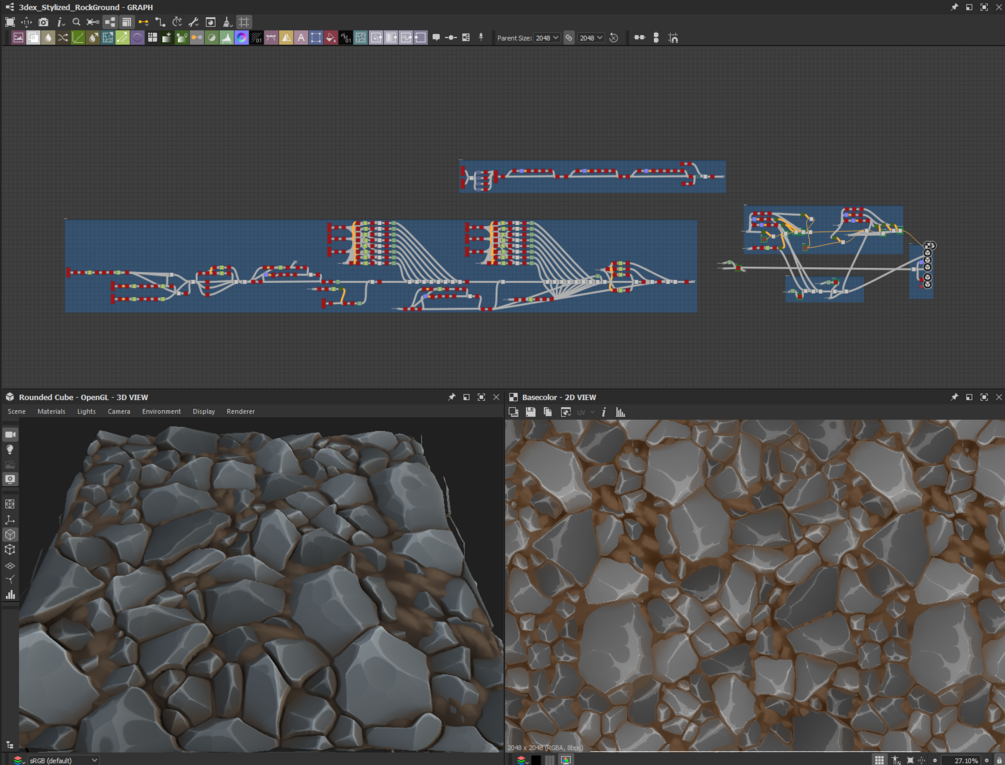Click the histogram icon in 2D view toolbar
Screen dimensions: 1005x765
click(620, 412)
